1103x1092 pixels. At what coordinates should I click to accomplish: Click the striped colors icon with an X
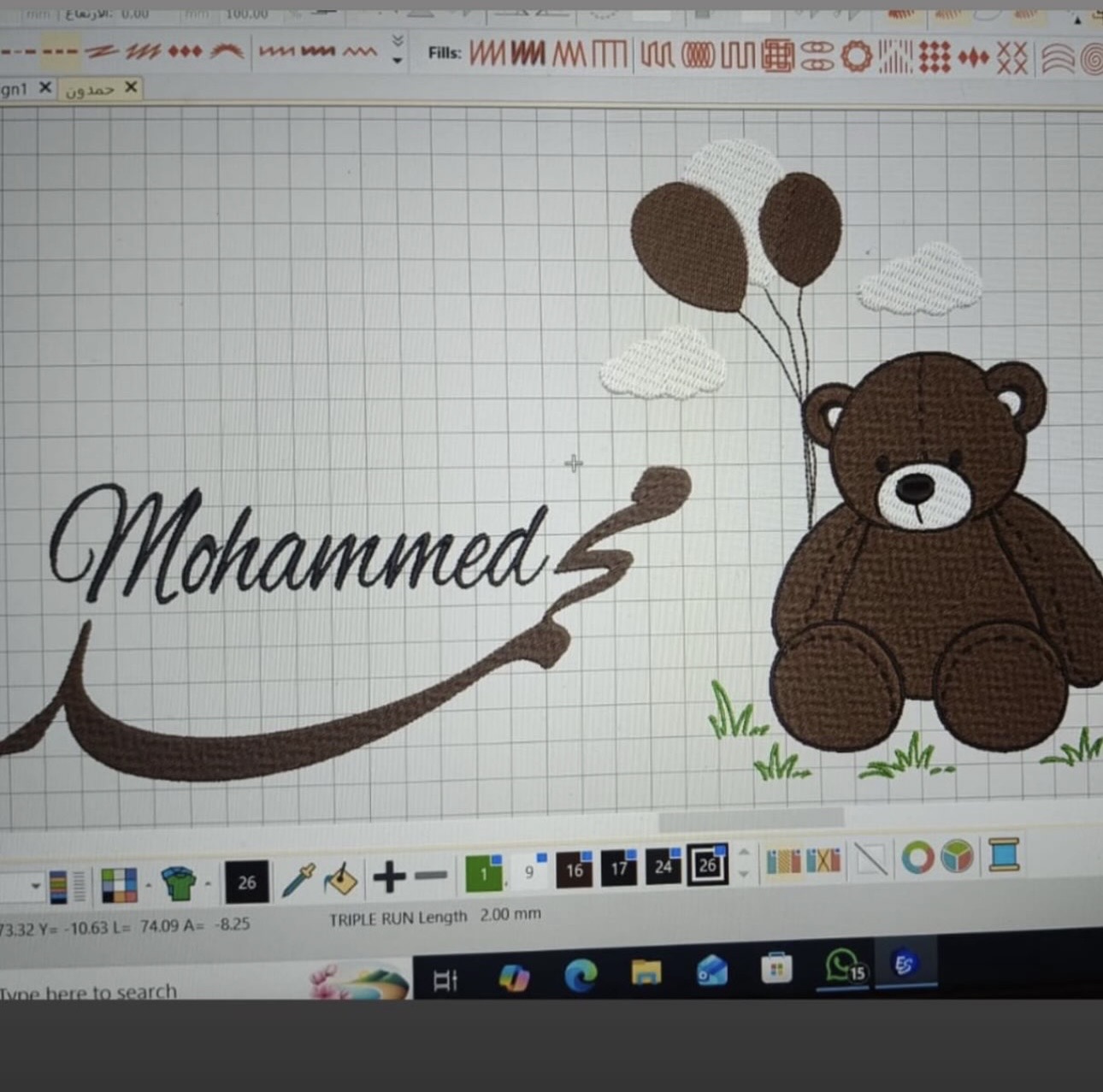coord(823,860)
